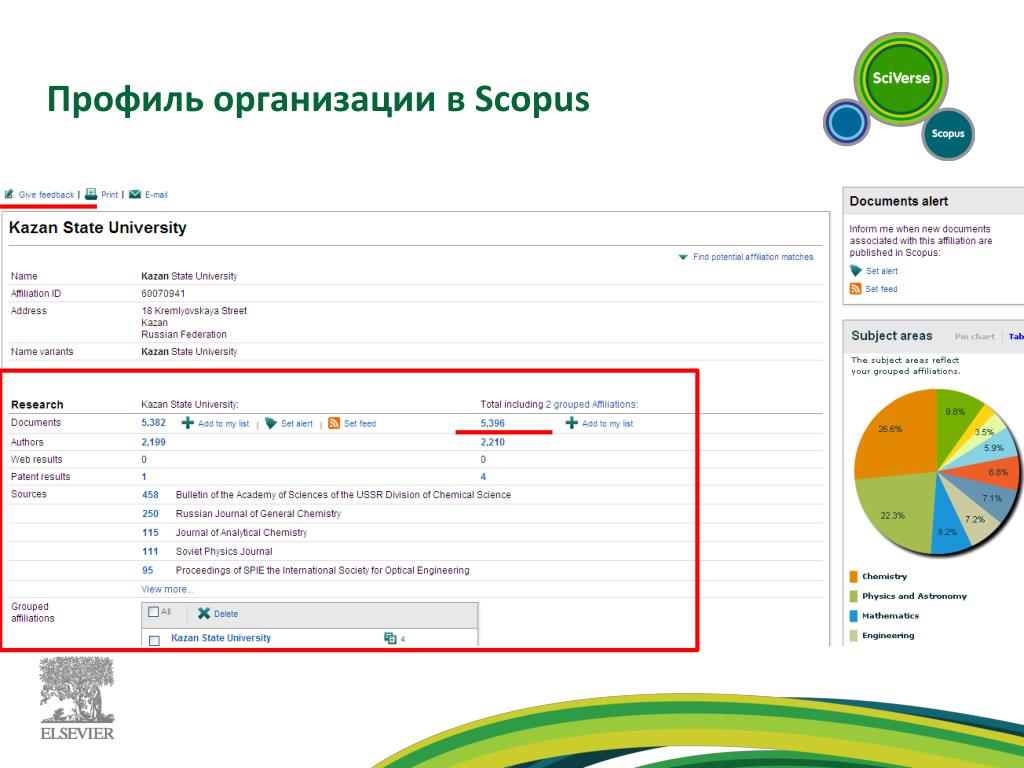Image resolution: width=1024 pixels, height=768 pixels.
Task: Click the Set alert icon in Documents alert panel
Action: tap(856, 270)
